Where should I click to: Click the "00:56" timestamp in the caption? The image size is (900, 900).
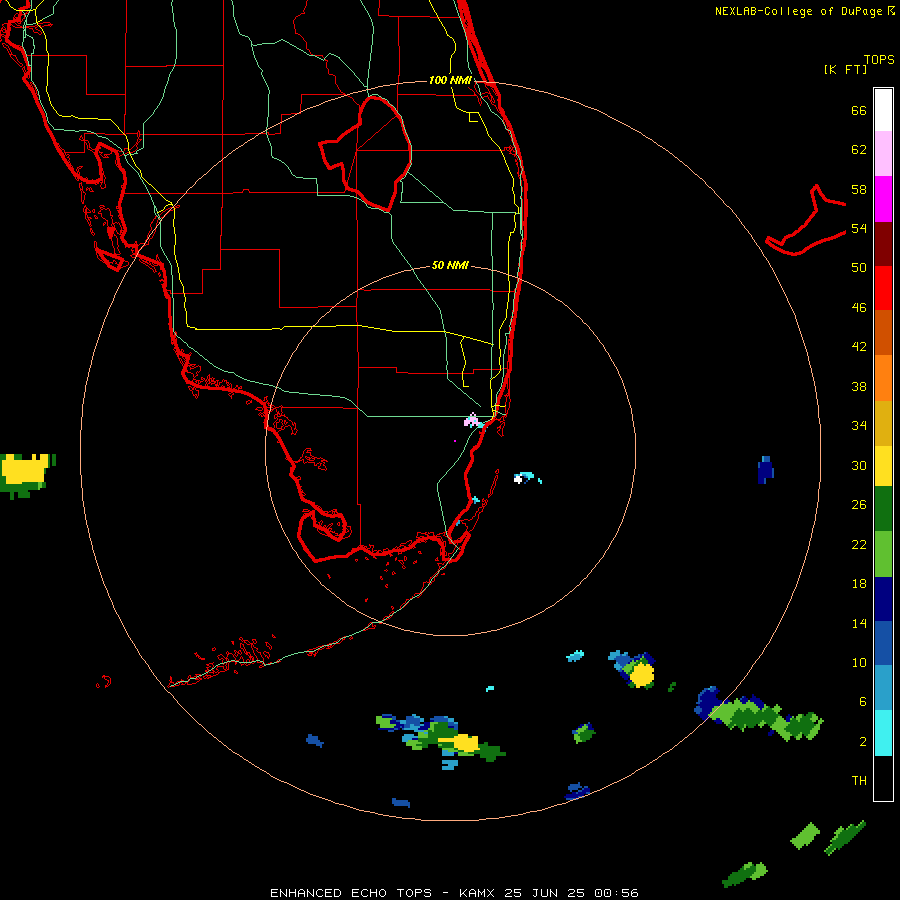(616, 893)
